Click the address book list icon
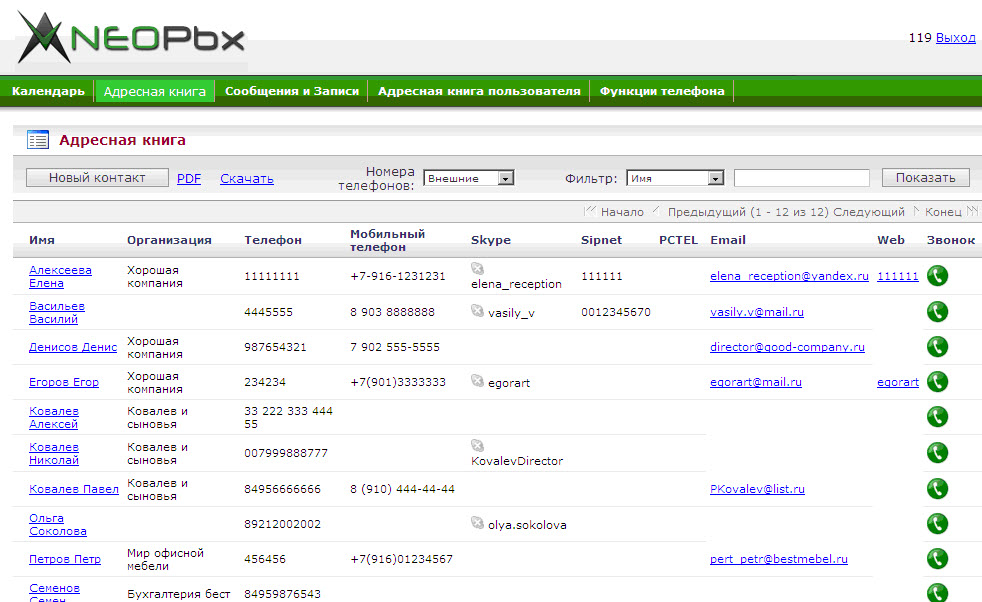982x602 pixels. (38, 140)
